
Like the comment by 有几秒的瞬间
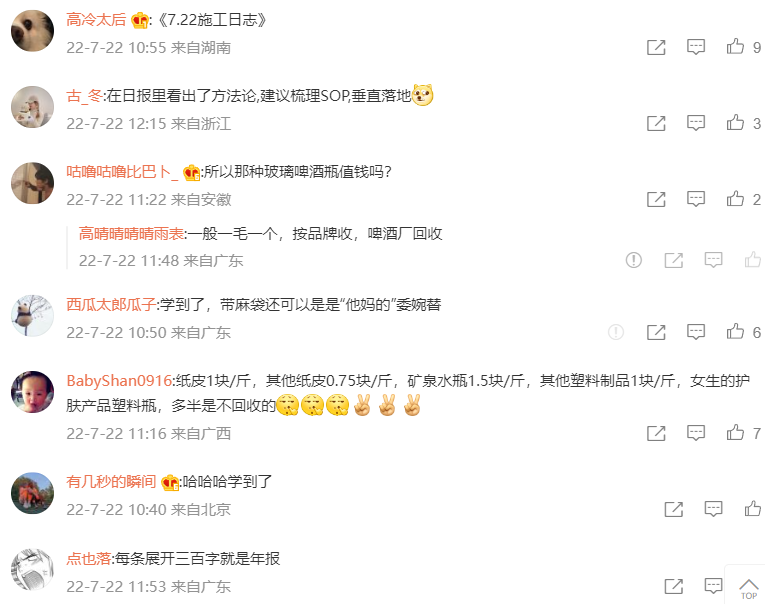coord(753,509)
